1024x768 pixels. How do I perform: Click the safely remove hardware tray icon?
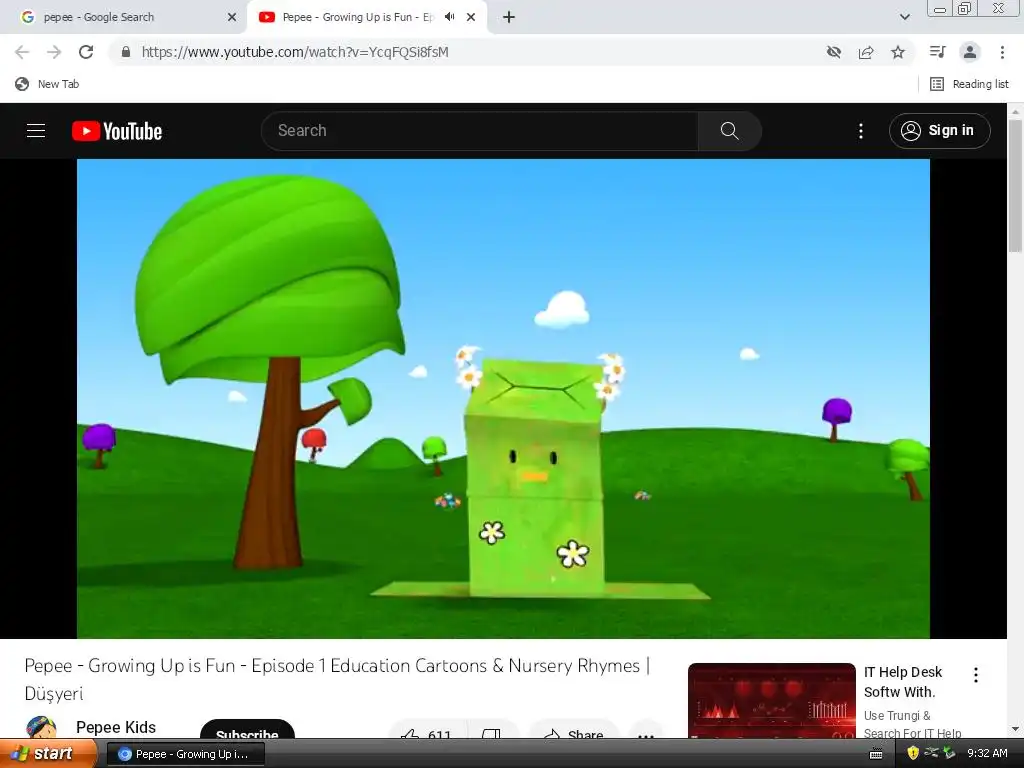(x=949, y=753)
